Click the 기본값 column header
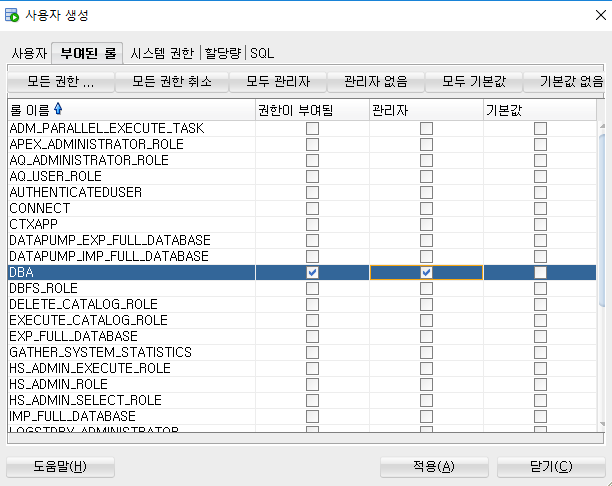 click(540, 110)
